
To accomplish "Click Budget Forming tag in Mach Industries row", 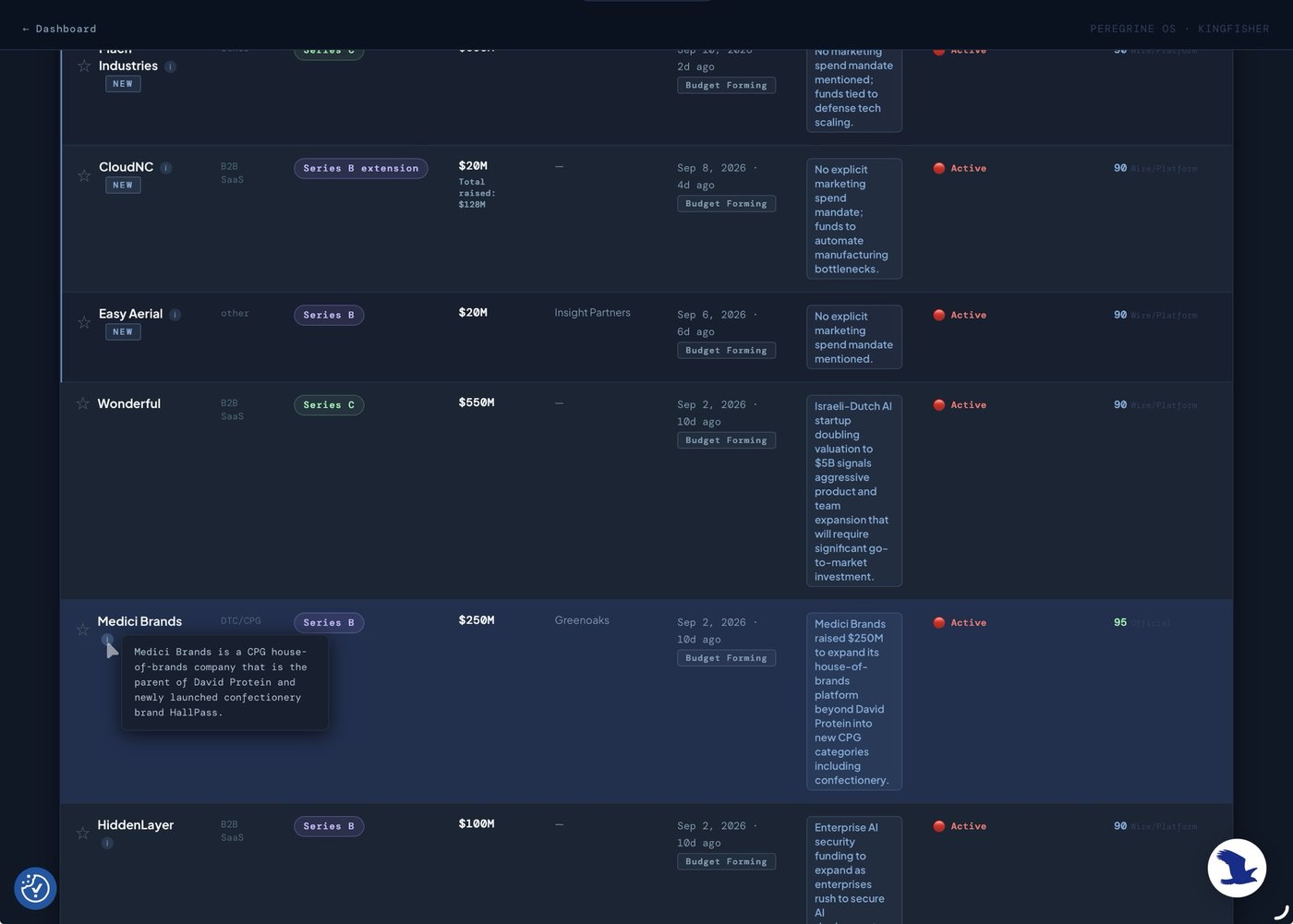I will [x=726, y=85].
